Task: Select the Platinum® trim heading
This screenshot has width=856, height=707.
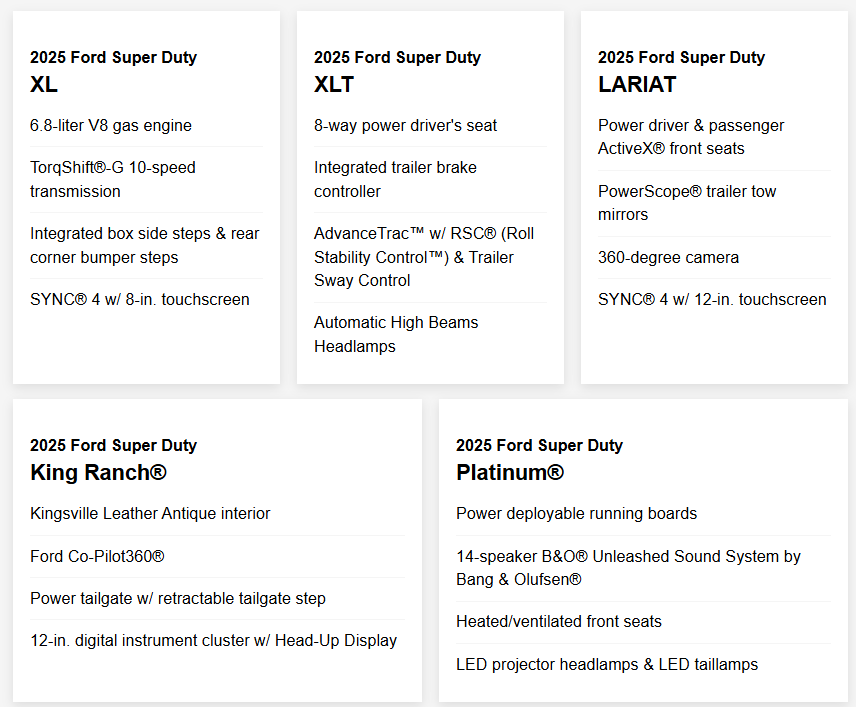Action: [510, 472]
